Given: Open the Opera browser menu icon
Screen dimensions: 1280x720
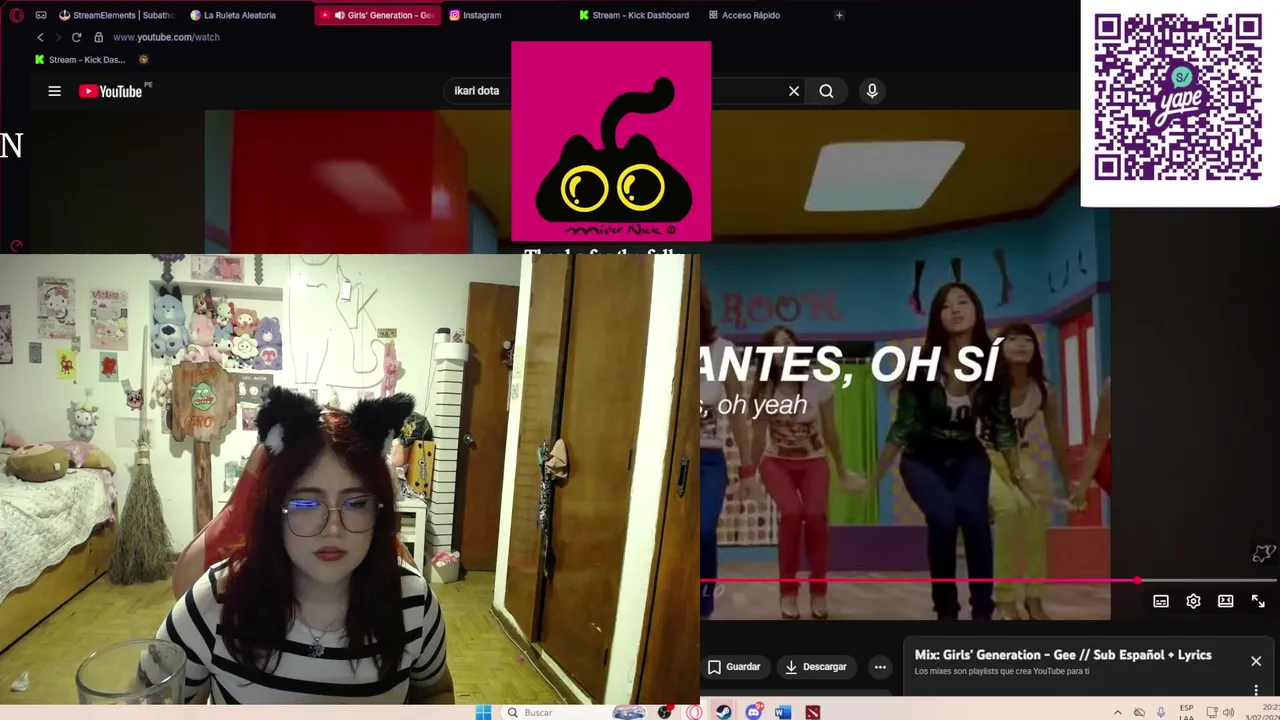Looking at the screenshot, I should [x=16, y=15].
